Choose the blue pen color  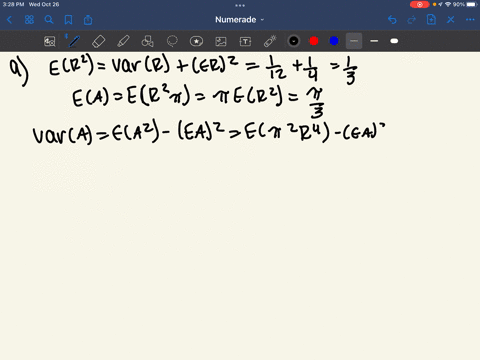334,41
